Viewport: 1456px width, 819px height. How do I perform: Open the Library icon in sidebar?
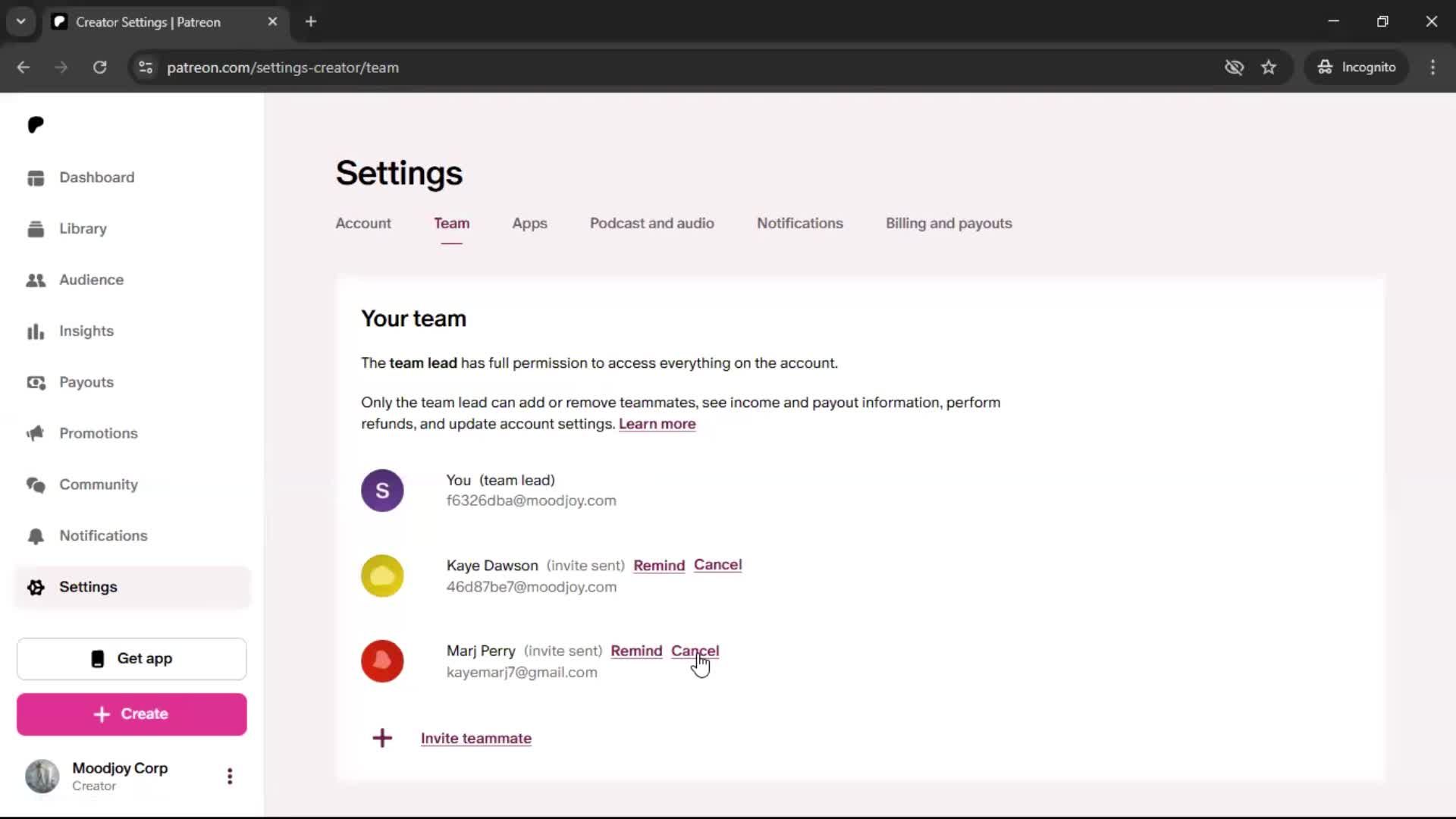pyautogui.click(x=36, y=229)
